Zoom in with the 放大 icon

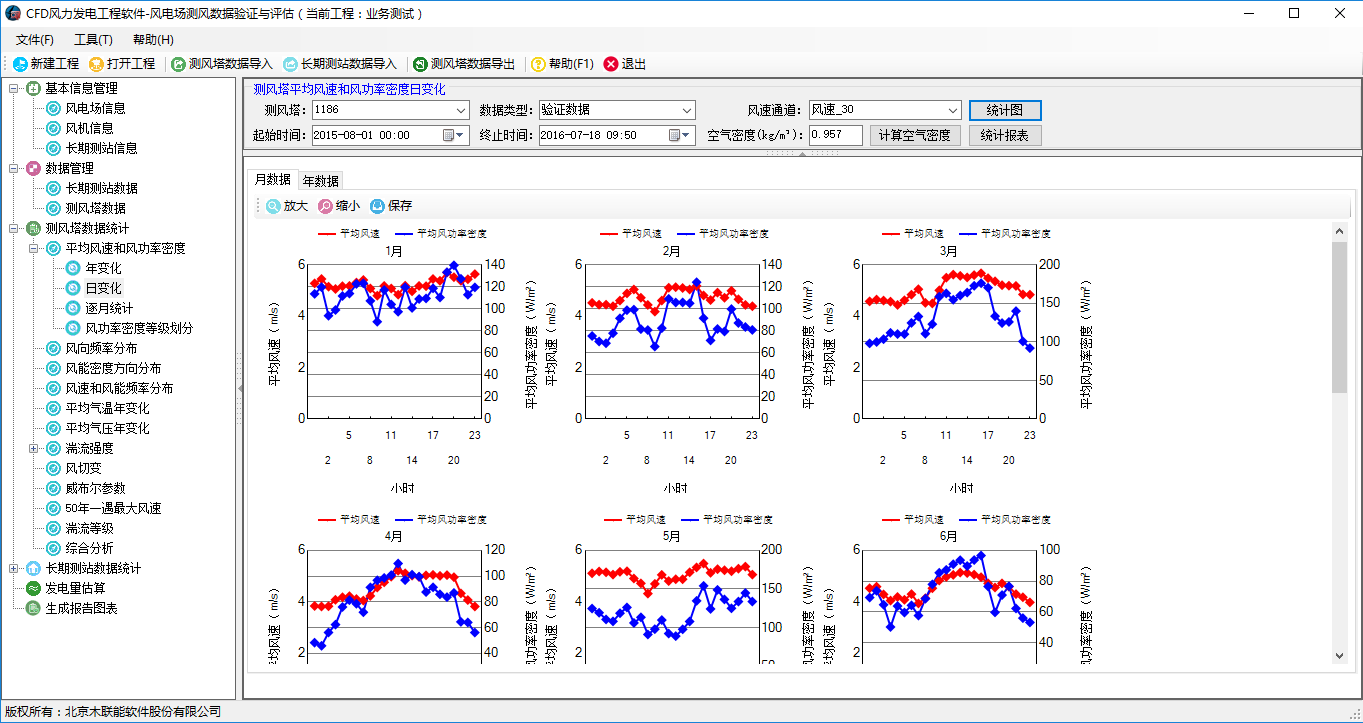[x=273, y=206]
